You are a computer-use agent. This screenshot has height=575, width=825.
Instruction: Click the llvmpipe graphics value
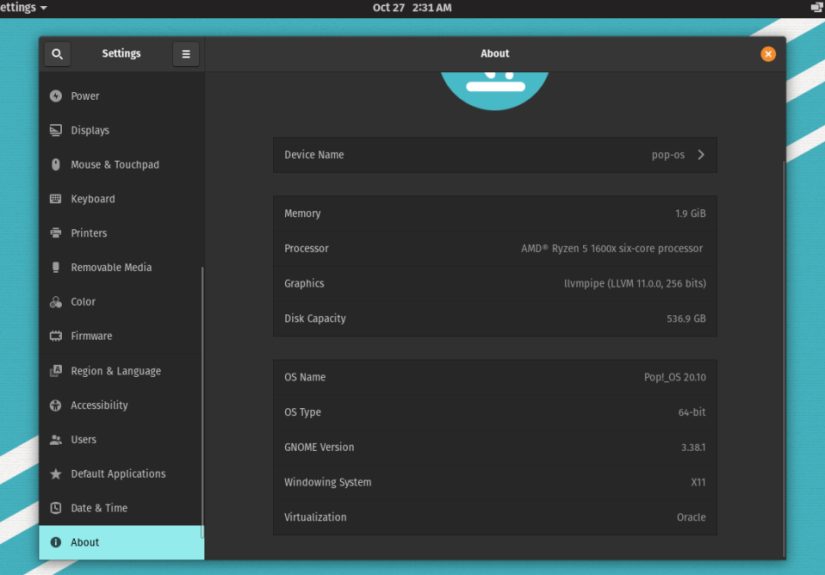coord(635,283)
